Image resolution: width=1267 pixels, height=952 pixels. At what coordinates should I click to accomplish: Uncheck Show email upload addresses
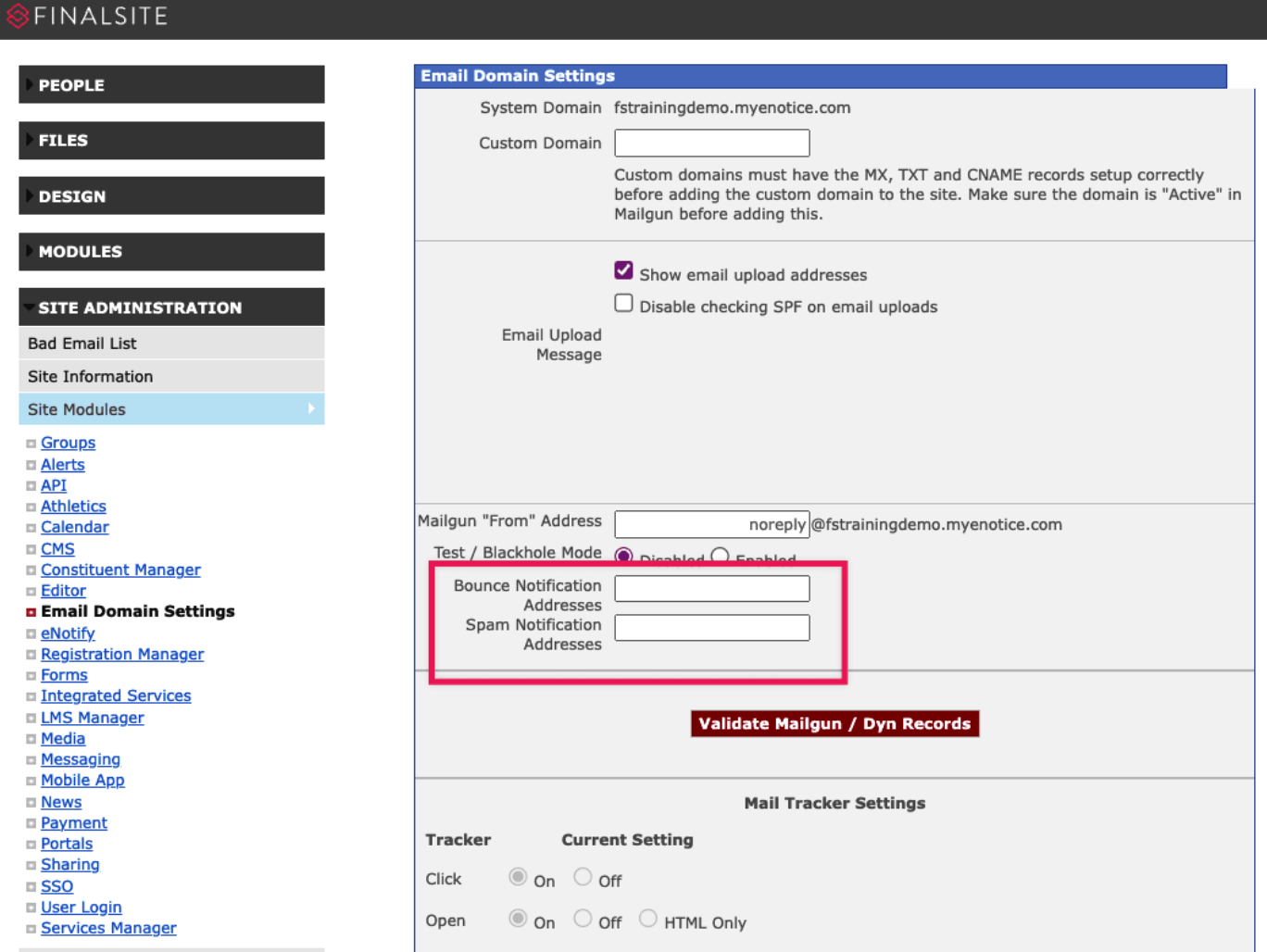click(x=623, y=269)
